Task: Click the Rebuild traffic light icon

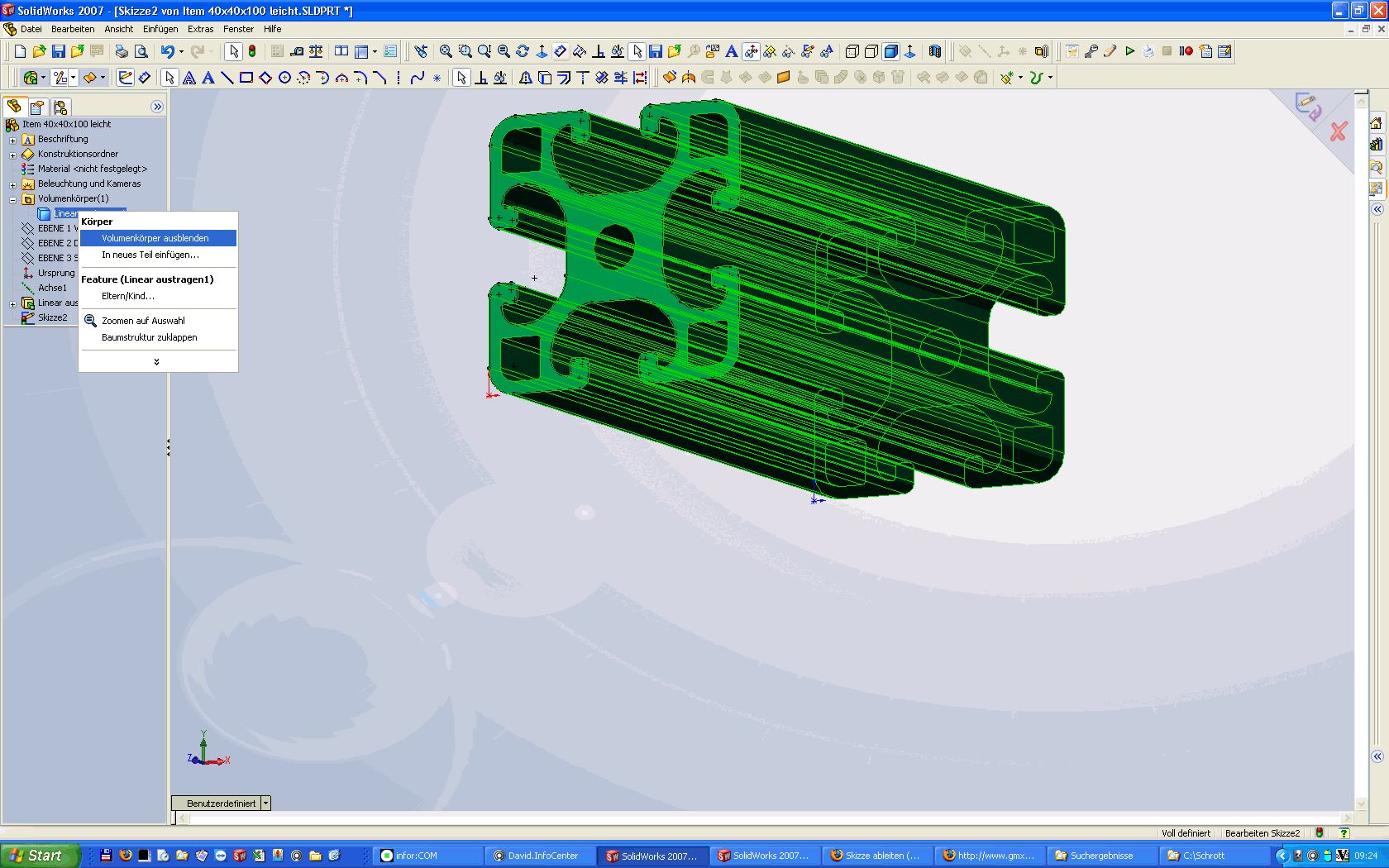Action: 252,51
